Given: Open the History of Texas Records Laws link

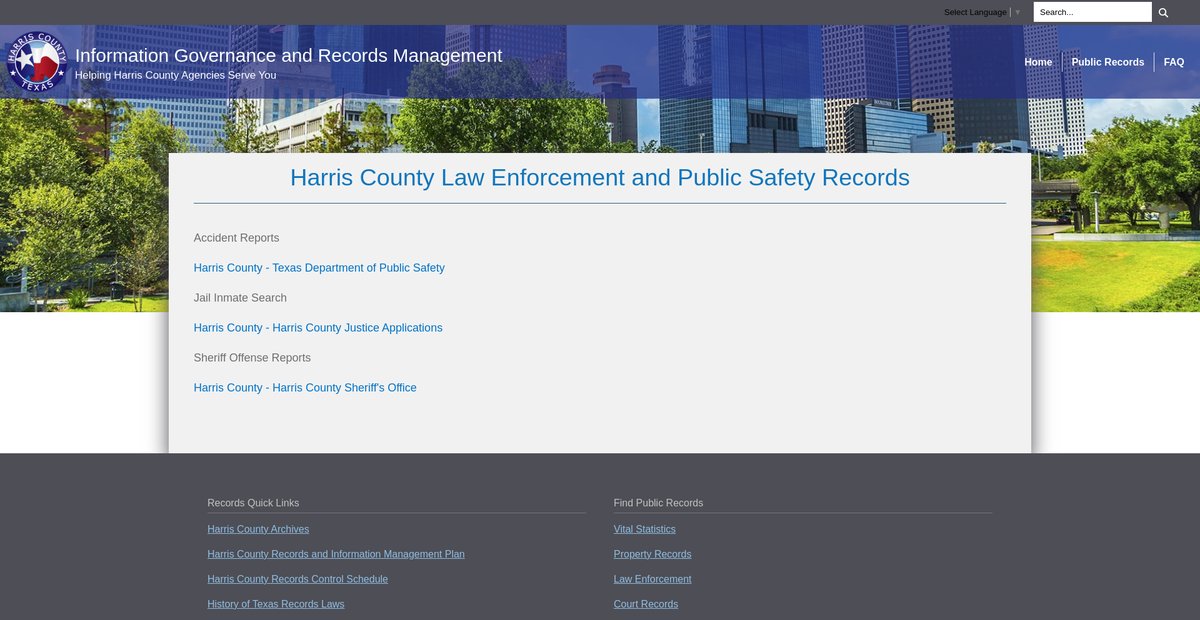Looking at the screenshot, I should (x=276, y=604).
